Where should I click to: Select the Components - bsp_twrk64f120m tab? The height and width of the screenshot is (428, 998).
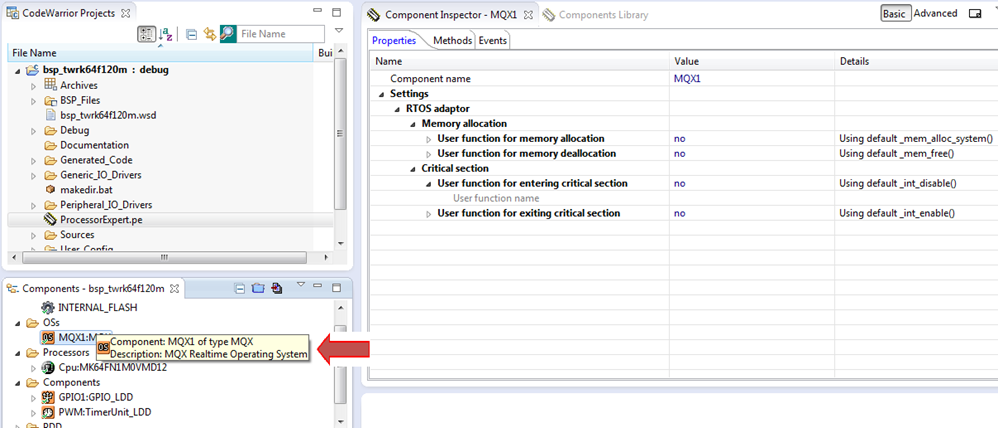tap(95, 289)
